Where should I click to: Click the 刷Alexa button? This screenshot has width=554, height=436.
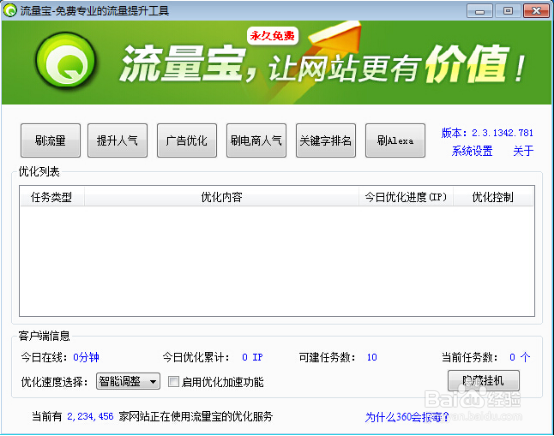395,140
